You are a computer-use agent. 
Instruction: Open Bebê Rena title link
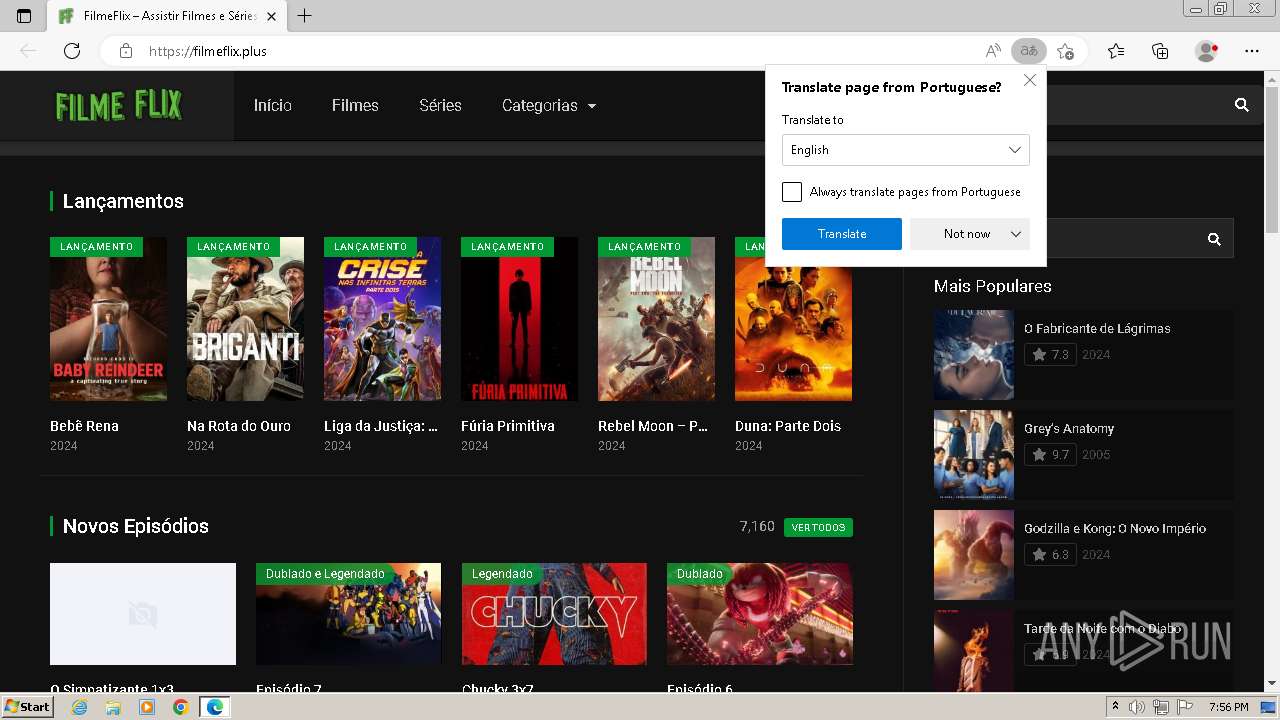pyautogui.click(x=84, y=426)
